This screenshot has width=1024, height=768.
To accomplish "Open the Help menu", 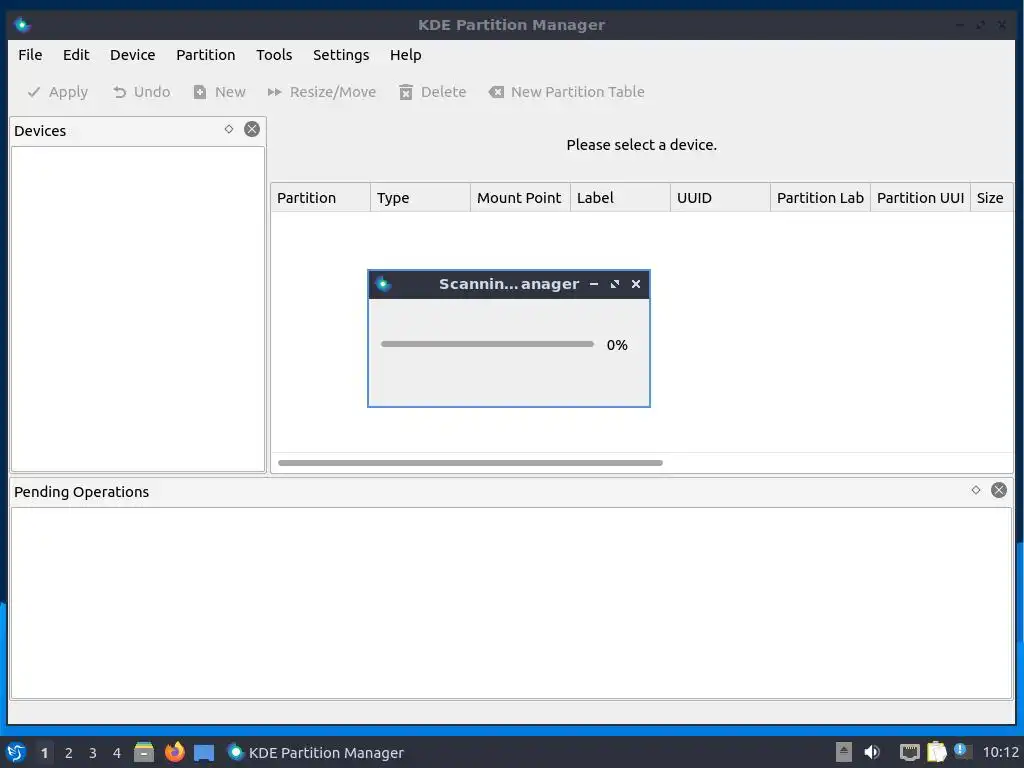I will 406,55.
